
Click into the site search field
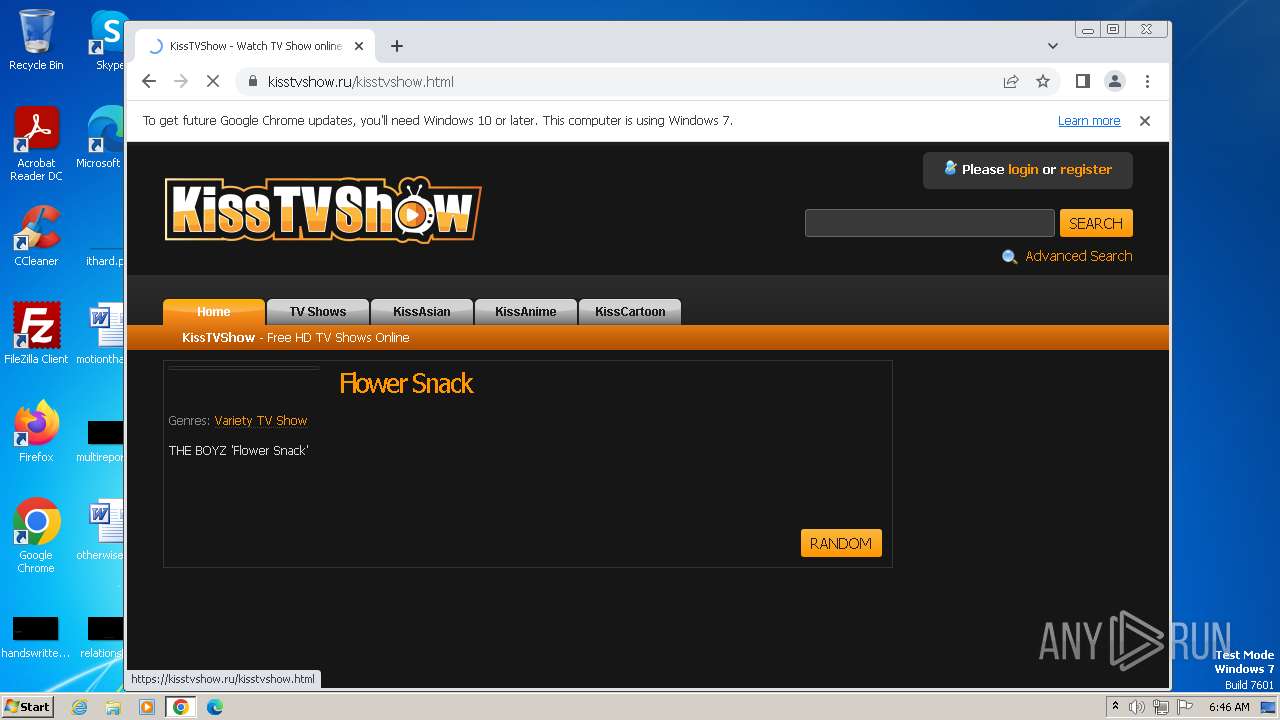coord(929,223)
